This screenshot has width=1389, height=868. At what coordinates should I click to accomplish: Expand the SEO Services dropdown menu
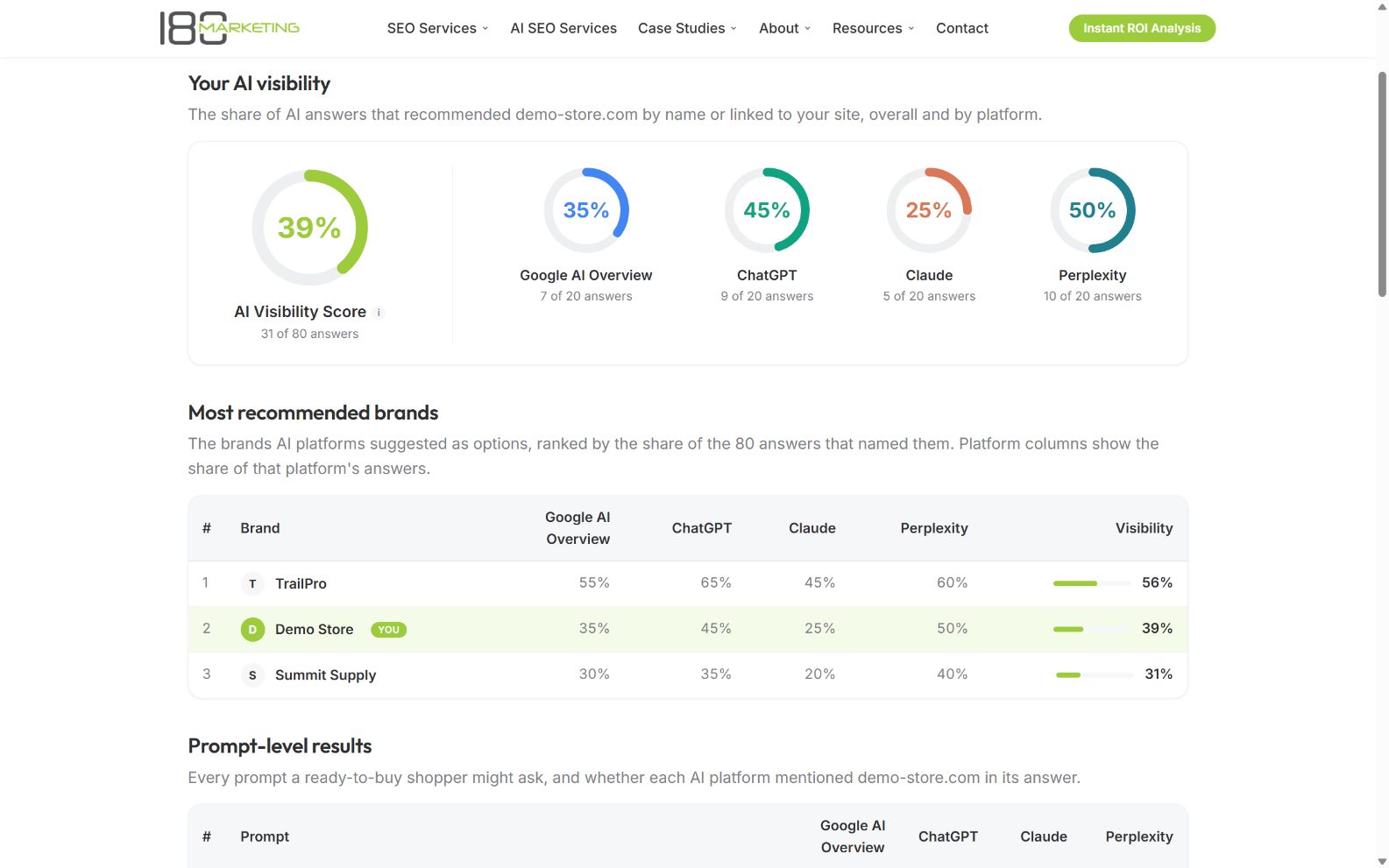tap(437, 28)
